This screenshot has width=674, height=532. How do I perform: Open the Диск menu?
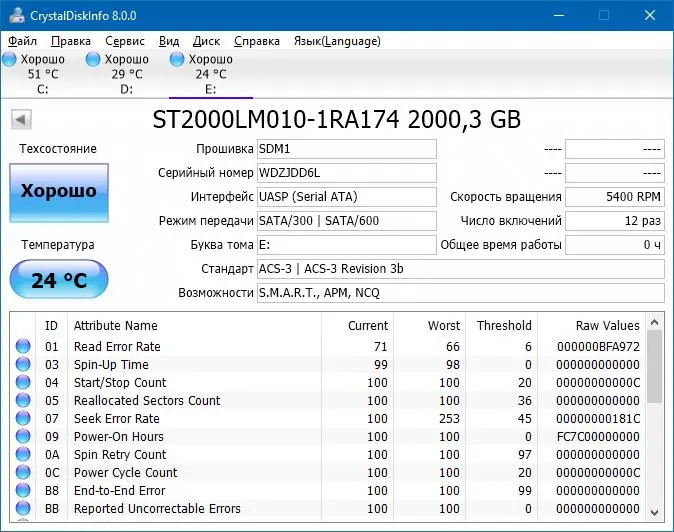206,41
